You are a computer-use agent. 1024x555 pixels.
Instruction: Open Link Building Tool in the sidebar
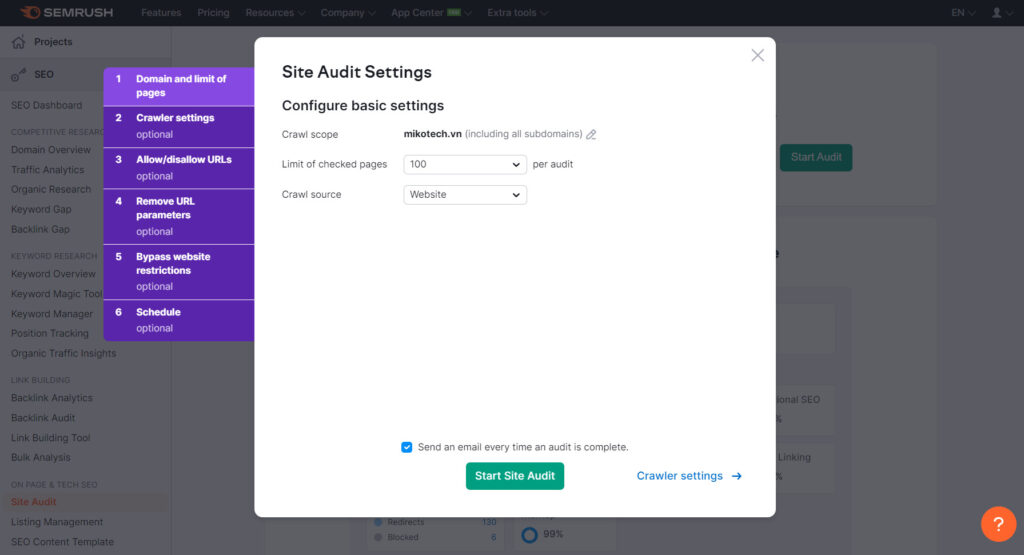50,438
